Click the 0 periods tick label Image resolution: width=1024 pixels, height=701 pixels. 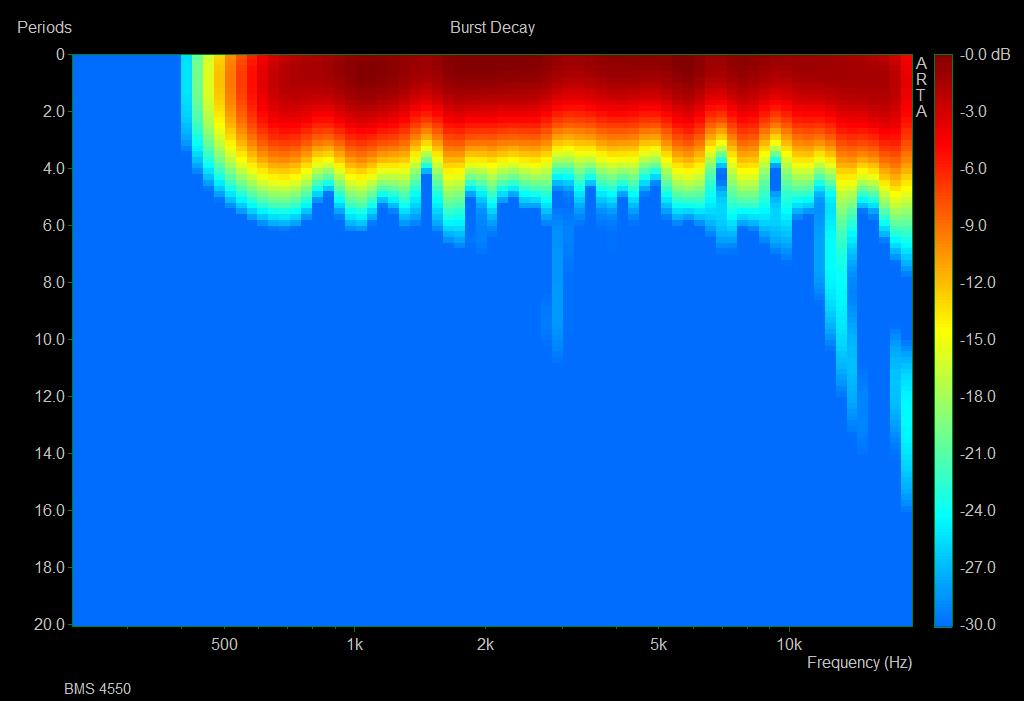(x=60, y=55)
